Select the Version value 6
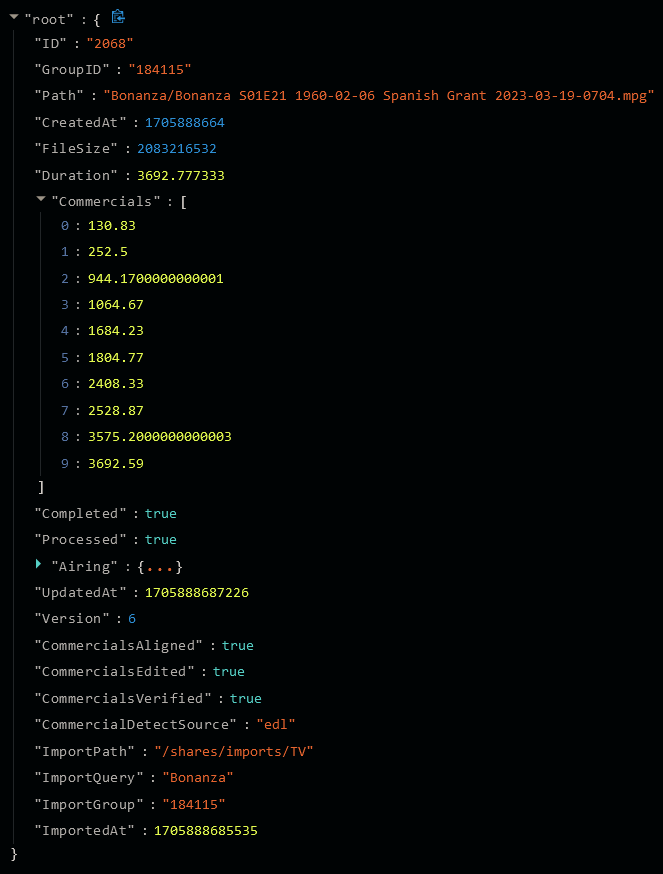 (x=132, y=619)
